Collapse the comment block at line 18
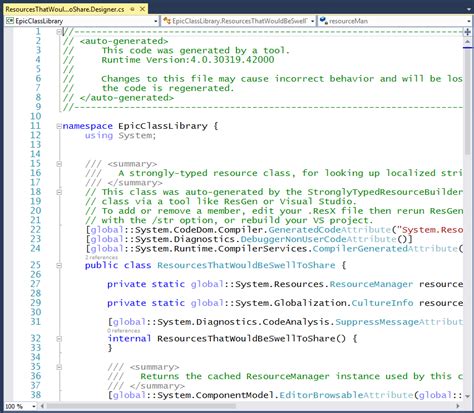Screen dimensions: 474x413 [x=59, y=192]
